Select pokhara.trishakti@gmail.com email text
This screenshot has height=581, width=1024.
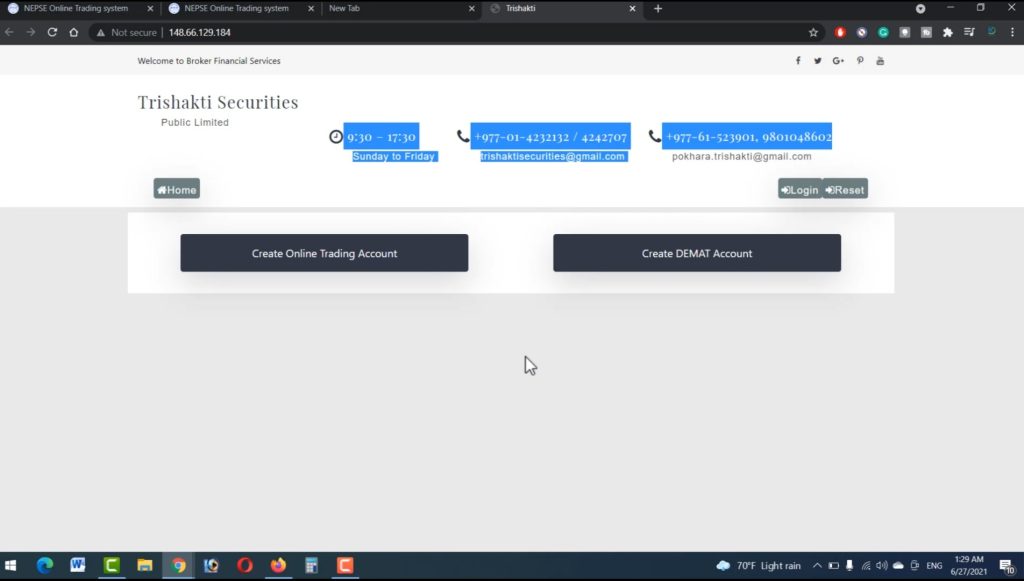click(742, 157)
